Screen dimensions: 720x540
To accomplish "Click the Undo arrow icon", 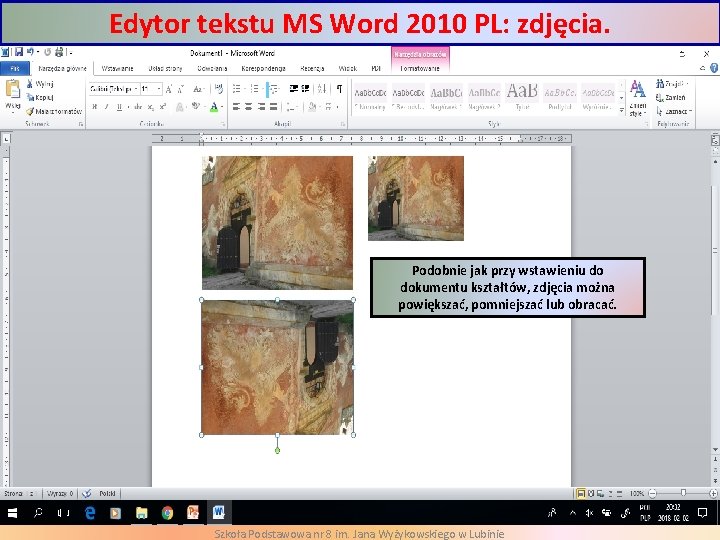I will [30, 52].
